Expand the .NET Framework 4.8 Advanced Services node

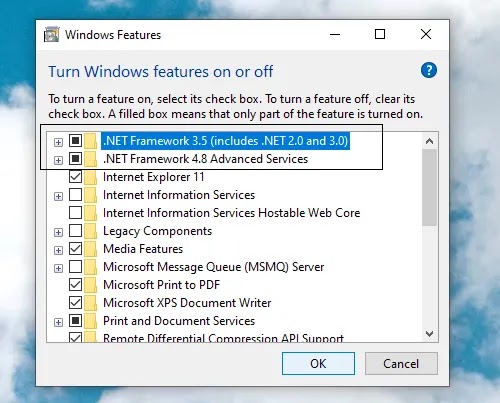click(58, 160)
